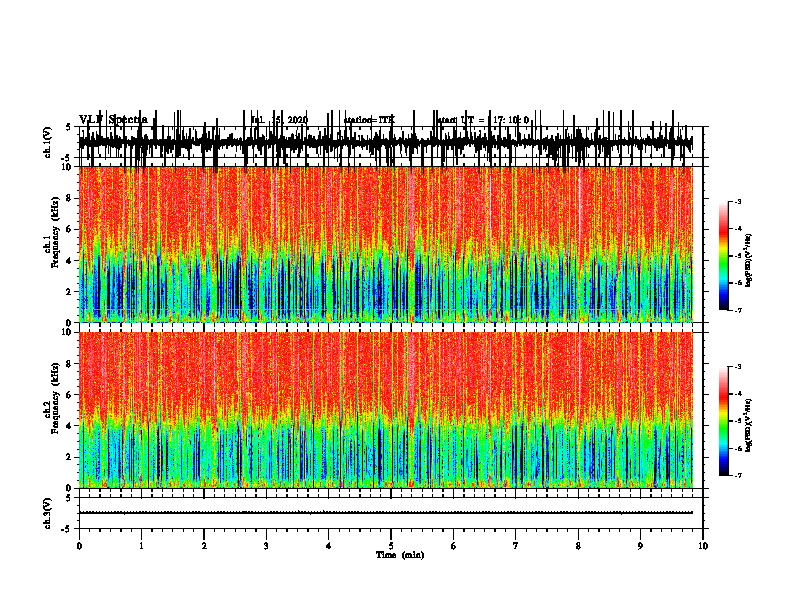
Task: Click the 'ch.3(V)' waveform axis label
Action: [x=47, y=513]
